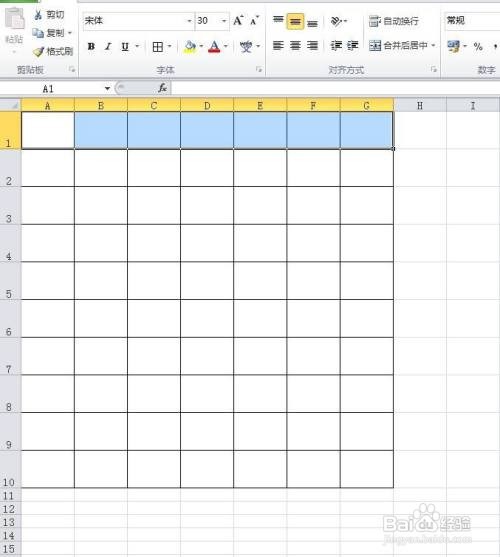500x557 pixels.
Task: Open the fill color dropdown arrow
Action: click(x=201, y=47)
